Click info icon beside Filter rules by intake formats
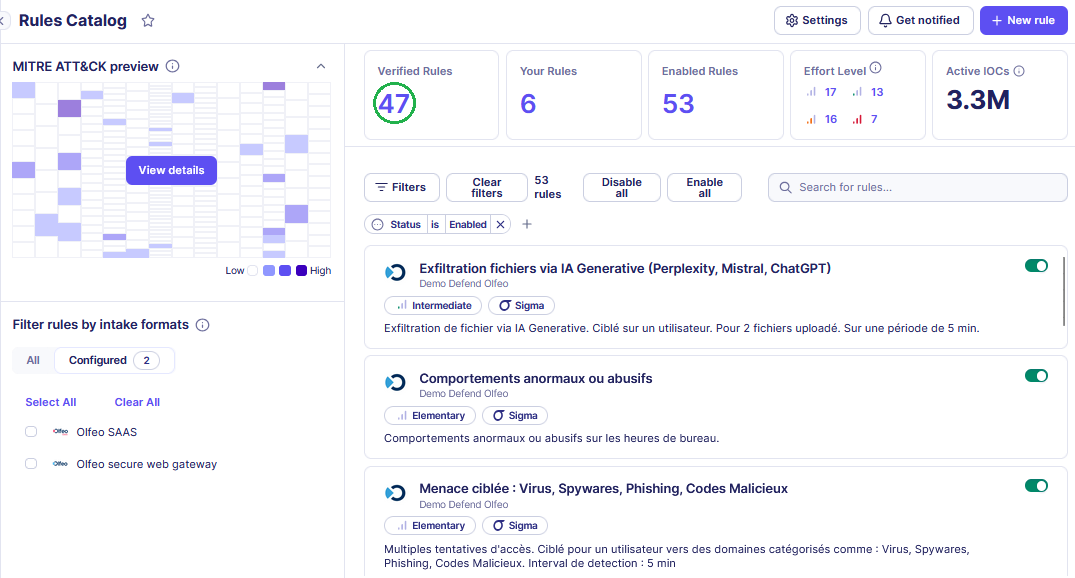This screenshot has height=578, width=1075. [x=202, y=325]
